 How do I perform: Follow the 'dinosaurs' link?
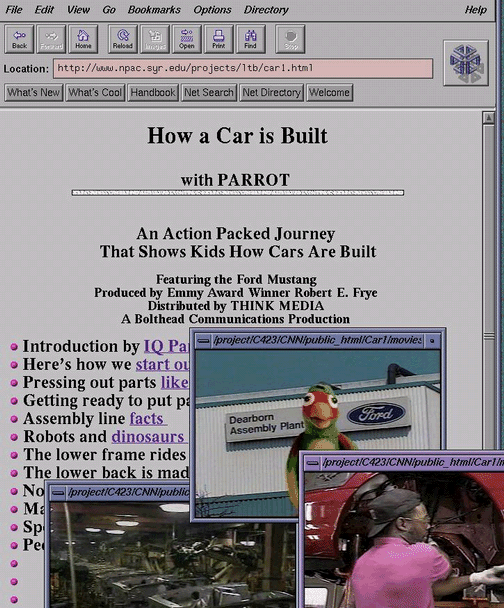149,437
